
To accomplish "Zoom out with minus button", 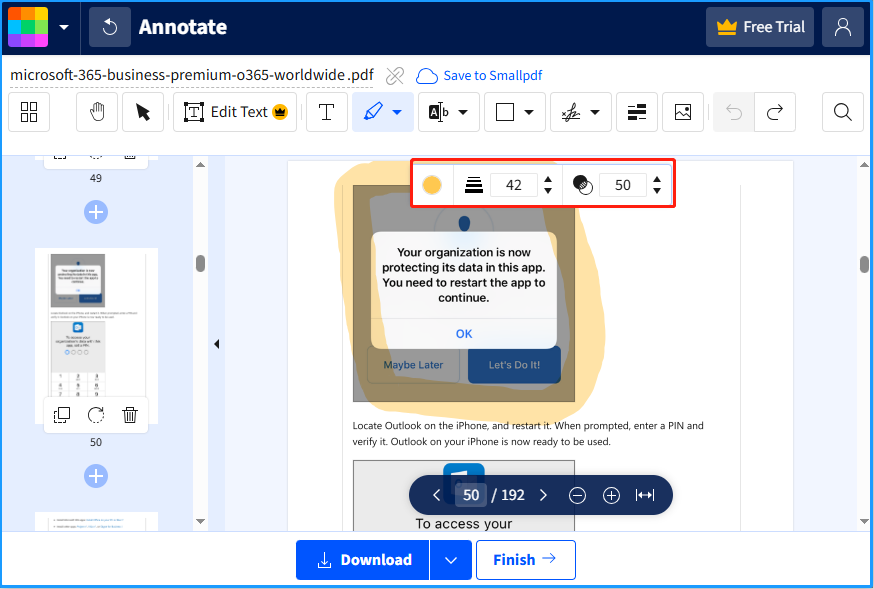I will click(x=577, y=495).
